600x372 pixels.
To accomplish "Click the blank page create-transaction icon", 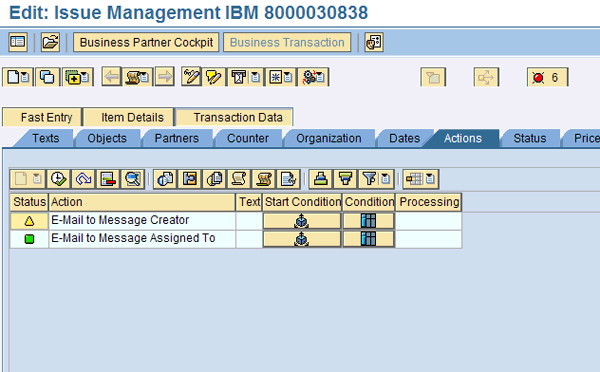I will 13,77.
